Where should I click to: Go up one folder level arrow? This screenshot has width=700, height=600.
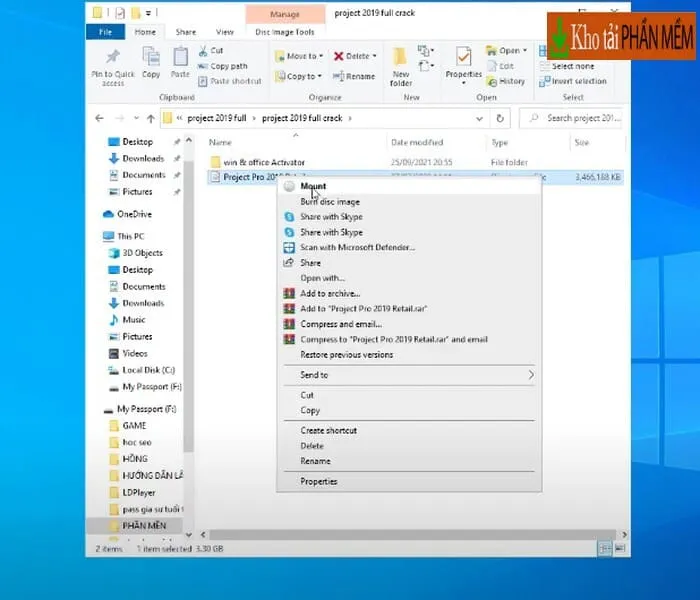point(151,118)
